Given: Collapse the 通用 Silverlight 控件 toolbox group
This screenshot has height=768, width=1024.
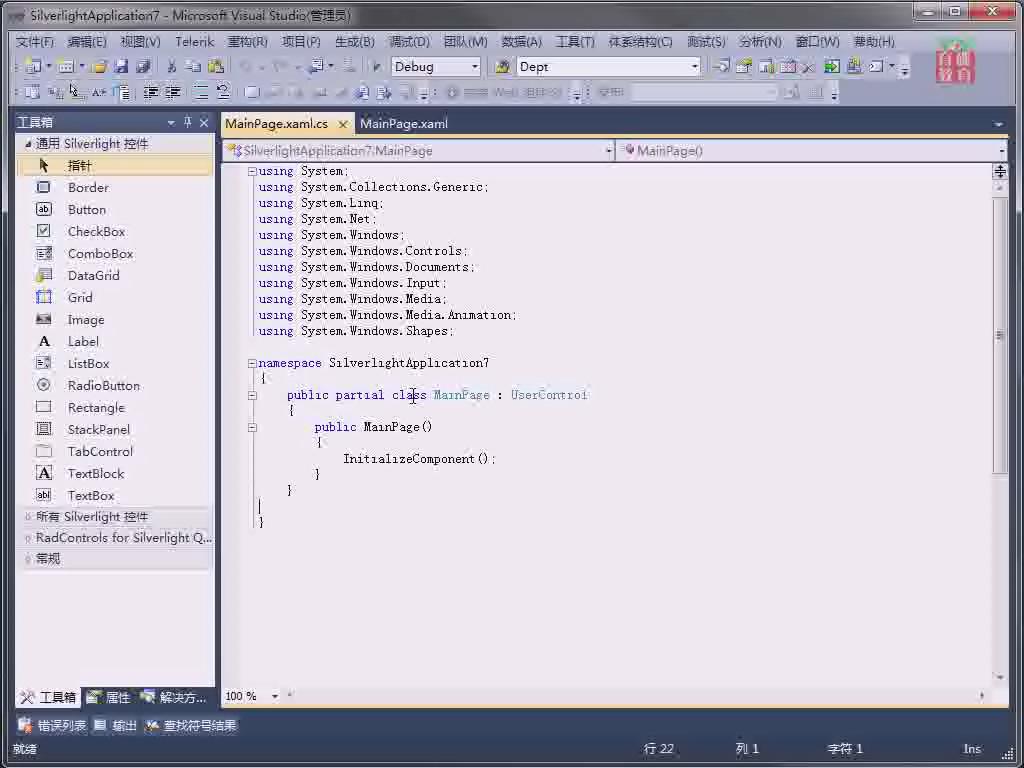Looking at the screenshot, I should click(28, 144).
